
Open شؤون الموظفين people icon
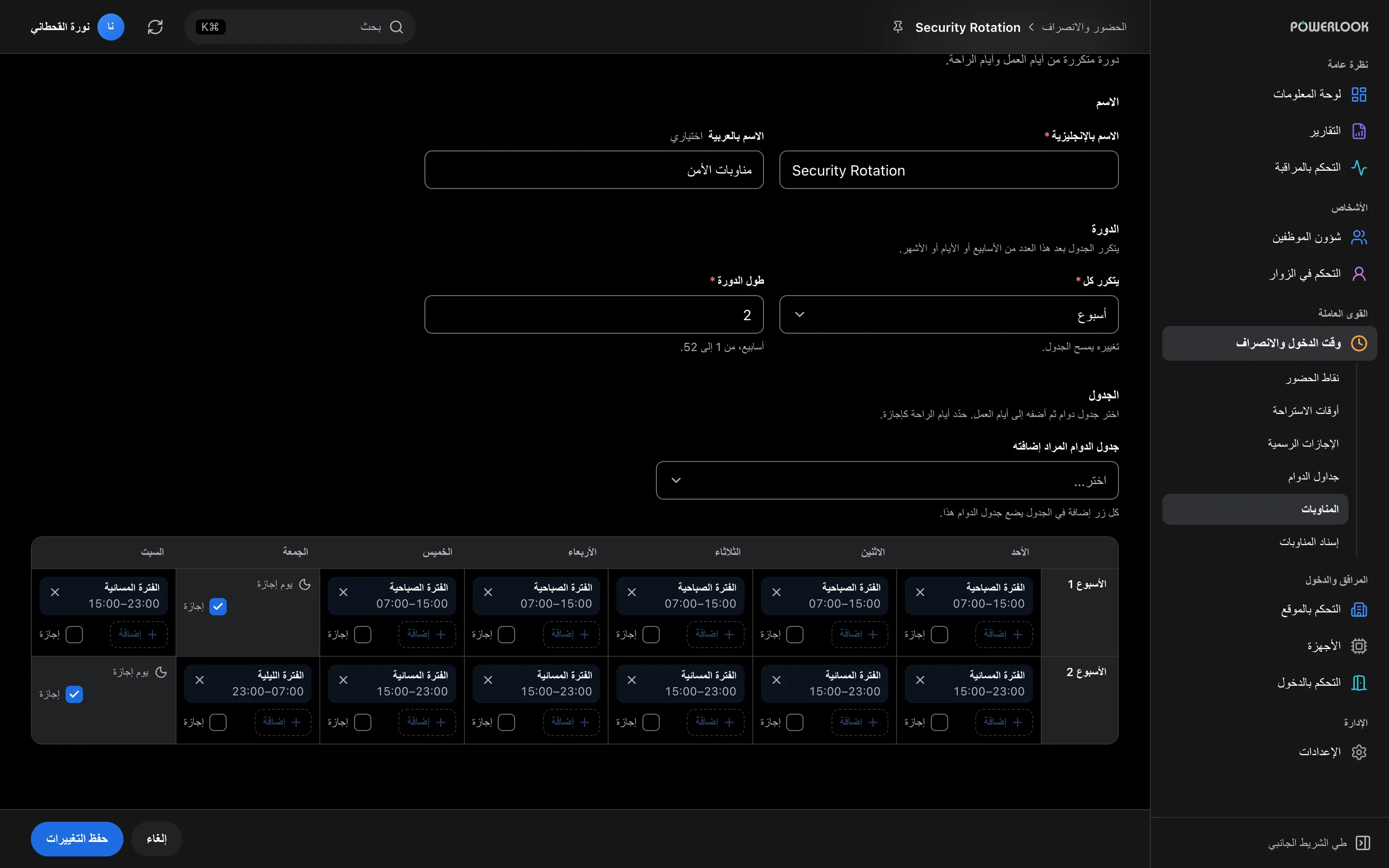coord(1359,237)
